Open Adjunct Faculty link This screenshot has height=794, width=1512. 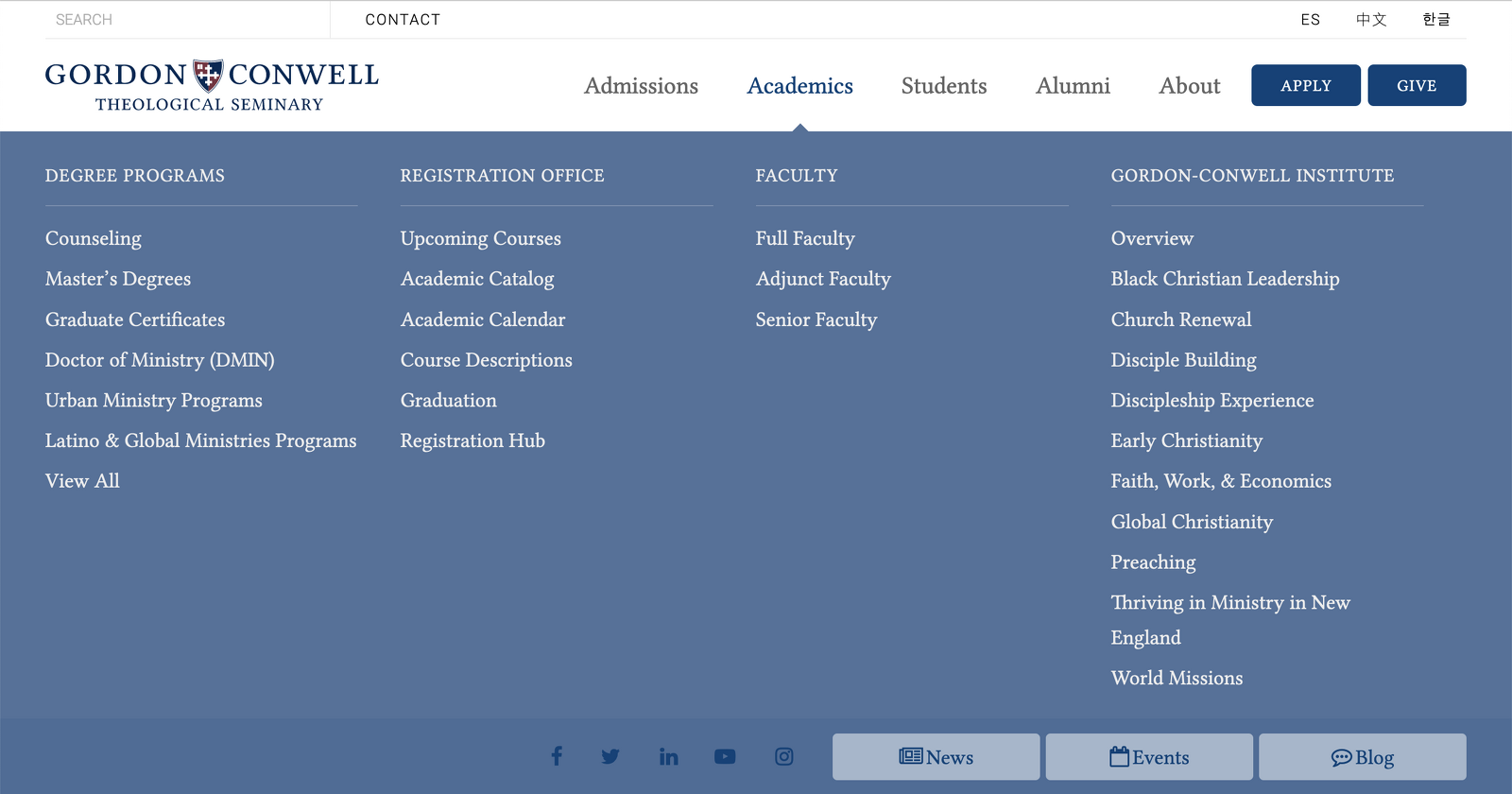tap(823, 279)
